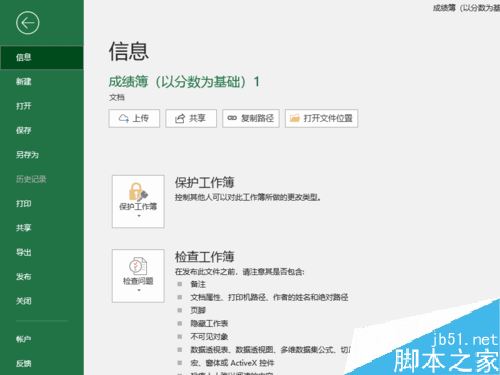Expand the 保护工作簿 dropdown arrow
The height and width of the screenshot is (375, 500).
click(139, 216)
